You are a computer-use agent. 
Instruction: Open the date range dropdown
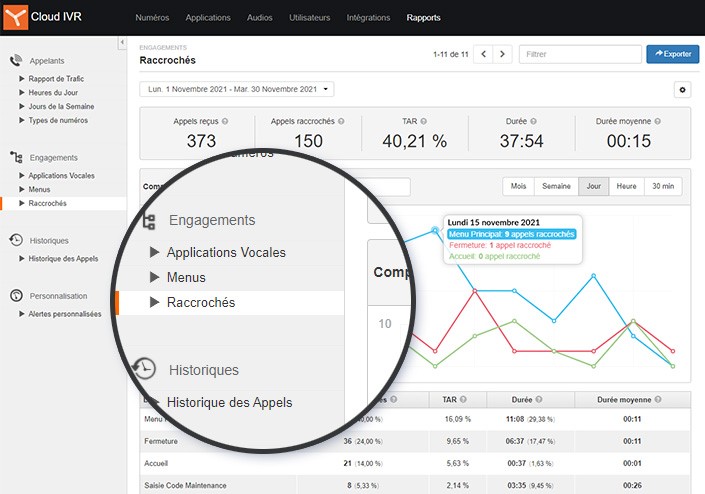tap(237, 90)
